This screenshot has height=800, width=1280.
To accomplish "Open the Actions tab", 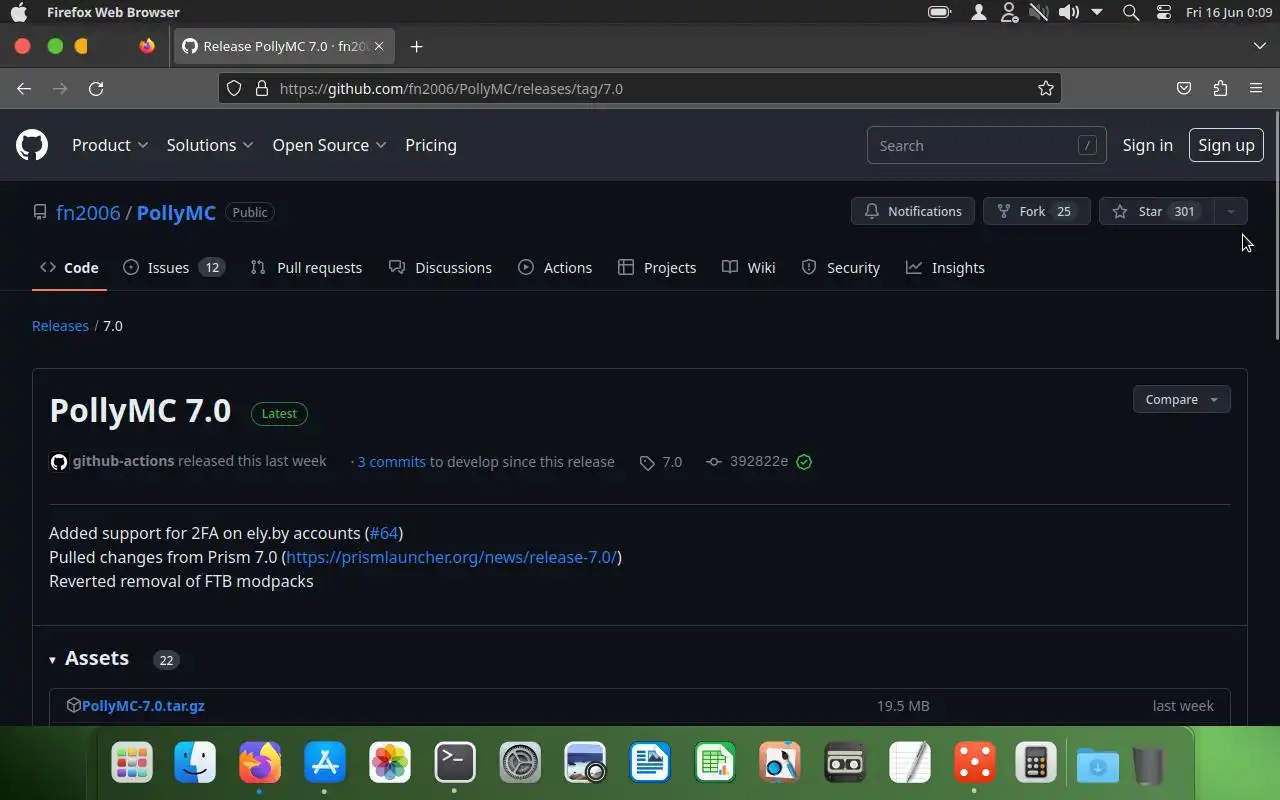I will [555, 268].
